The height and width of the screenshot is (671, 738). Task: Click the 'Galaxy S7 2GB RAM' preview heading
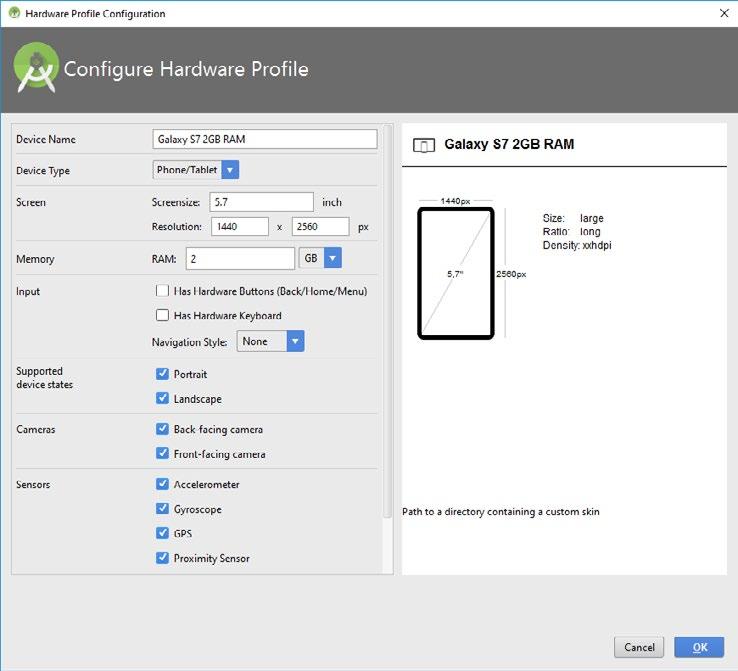(509, 144)
